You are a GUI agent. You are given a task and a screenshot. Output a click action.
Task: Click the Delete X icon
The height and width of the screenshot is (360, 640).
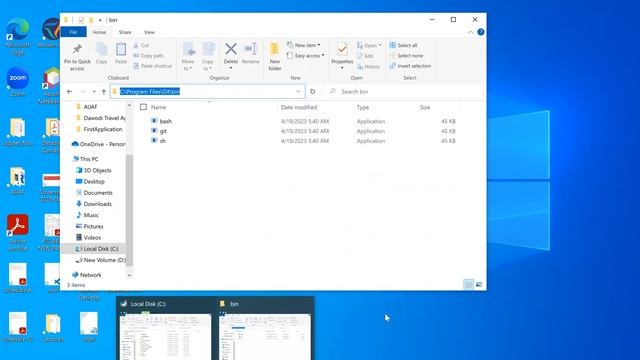(x=231, y=49)
